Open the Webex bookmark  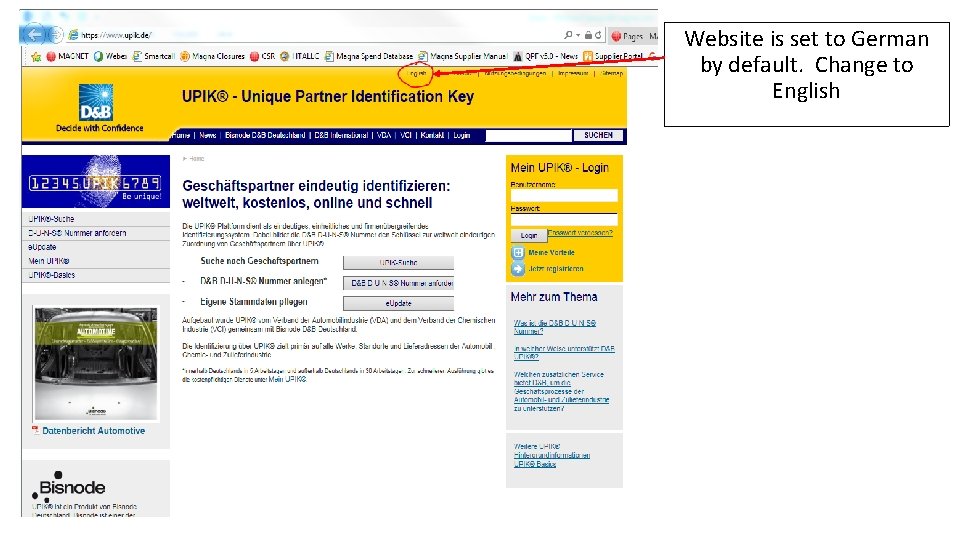pyautogui.click(x=110, y=56)
